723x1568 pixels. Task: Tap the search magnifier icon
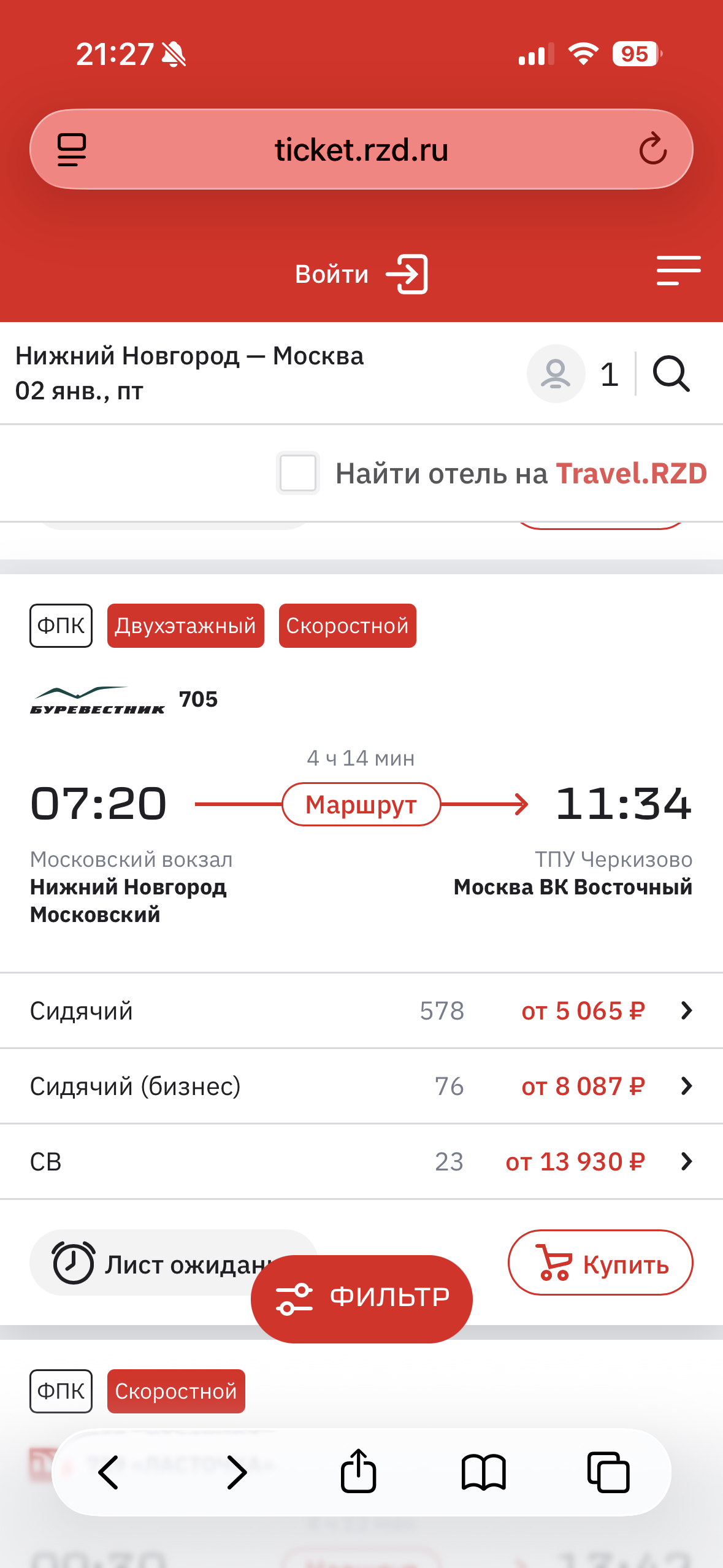(671, 374)
